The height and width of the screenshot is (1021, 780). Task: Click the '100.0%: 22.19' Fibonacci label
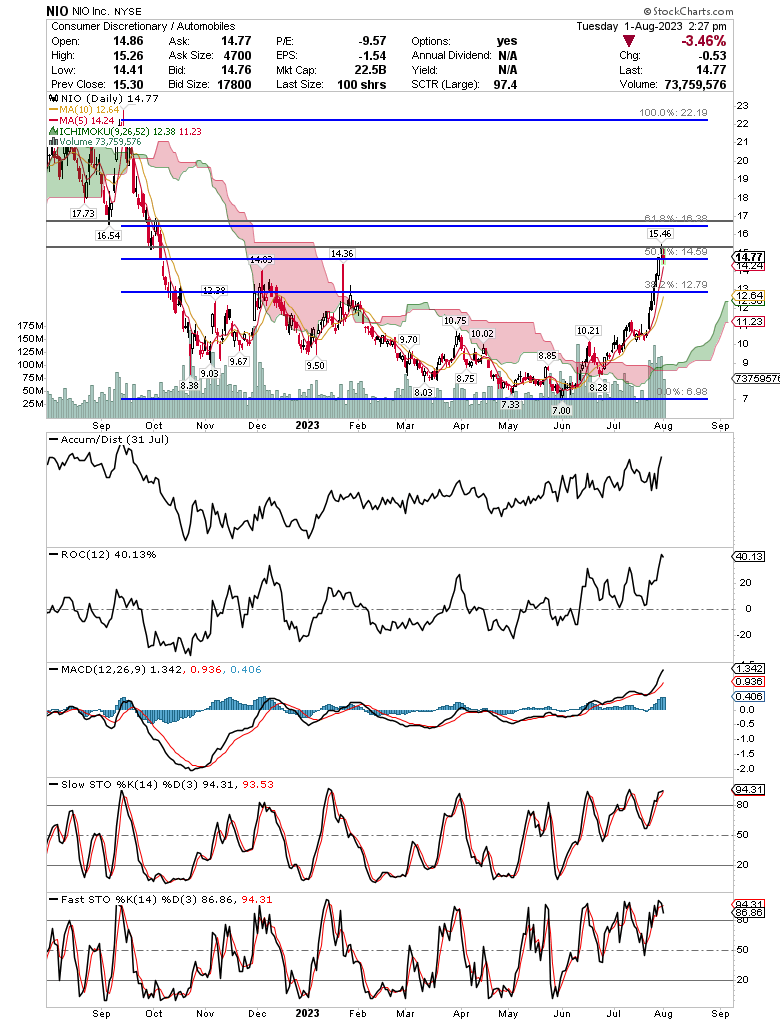pyautogui.click(x=673, y=113)
